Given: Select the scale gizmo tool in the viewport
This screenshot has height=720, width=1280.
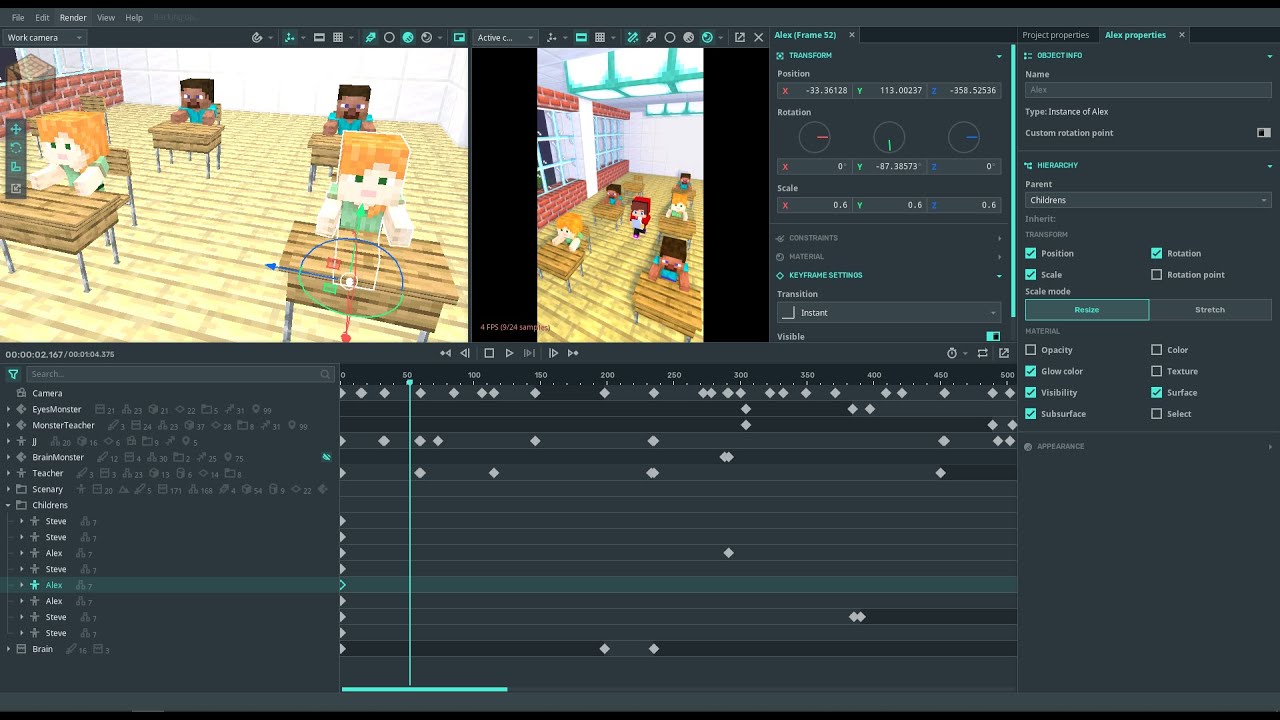Looking at the screenshot, I should [16, 167].
